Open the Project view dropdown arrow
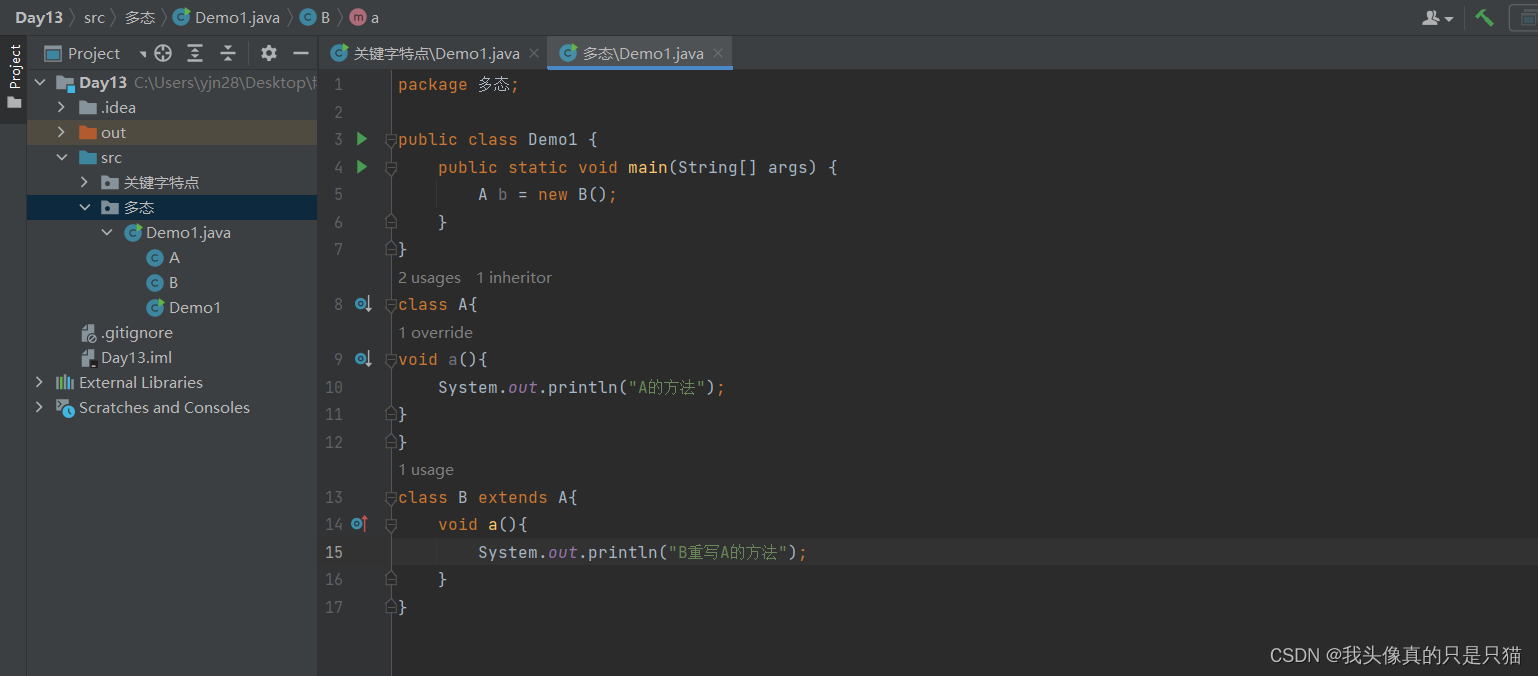This screenshot has width=1538, height=676. [x=143, y=54]
